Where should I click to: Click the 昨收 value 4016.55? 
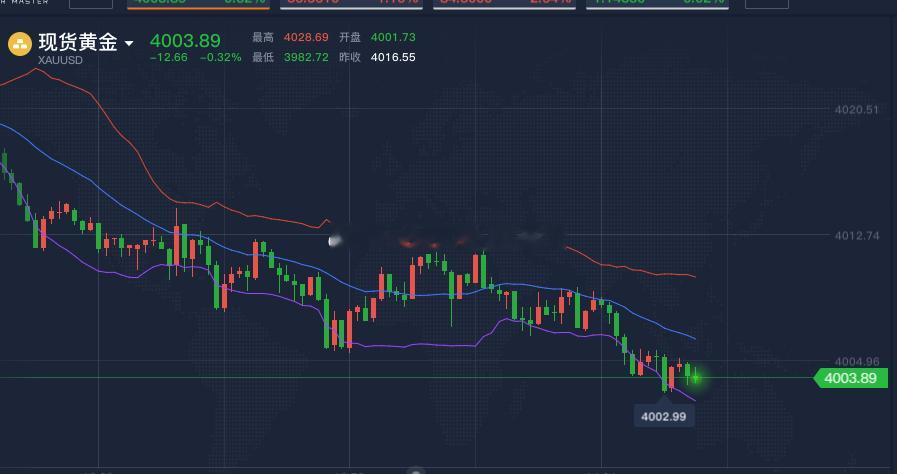click(x=393, y=57)
